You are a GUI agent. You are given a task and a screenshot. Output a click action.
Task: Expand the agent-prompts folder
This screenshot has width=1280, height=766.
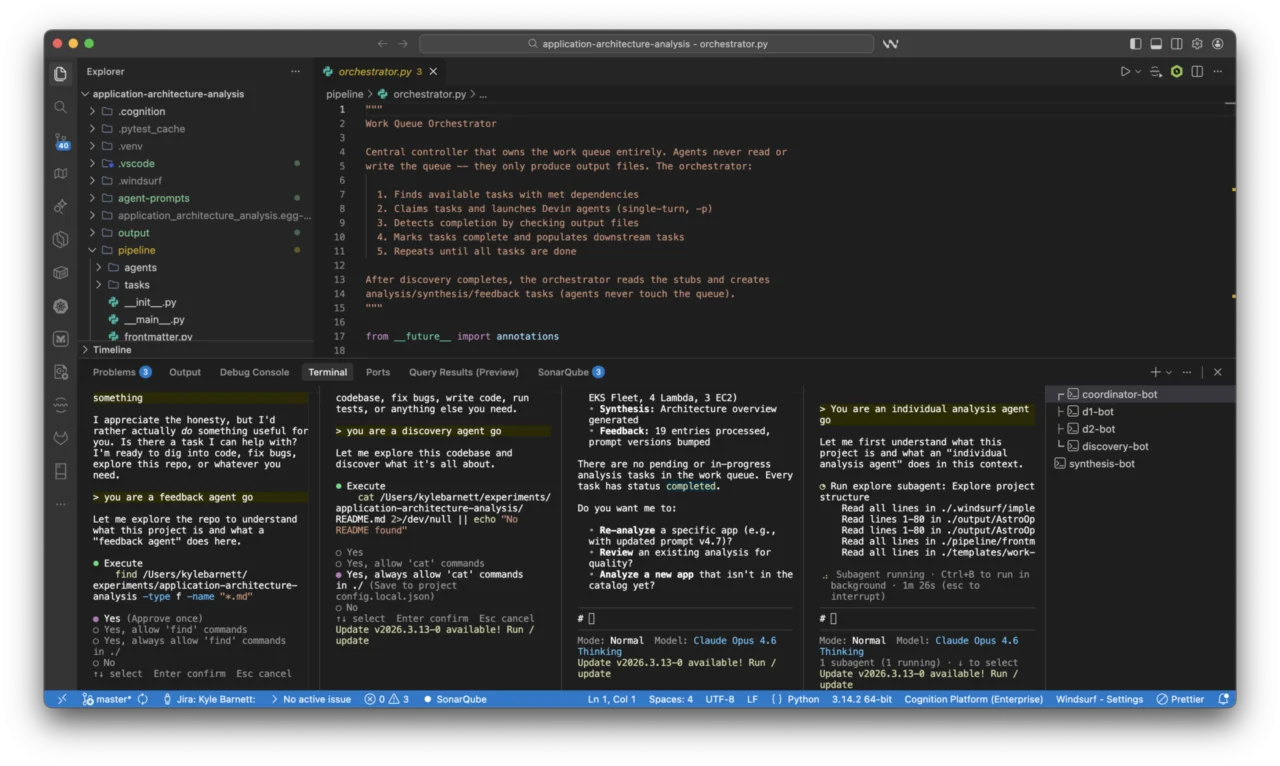(152, 198)
